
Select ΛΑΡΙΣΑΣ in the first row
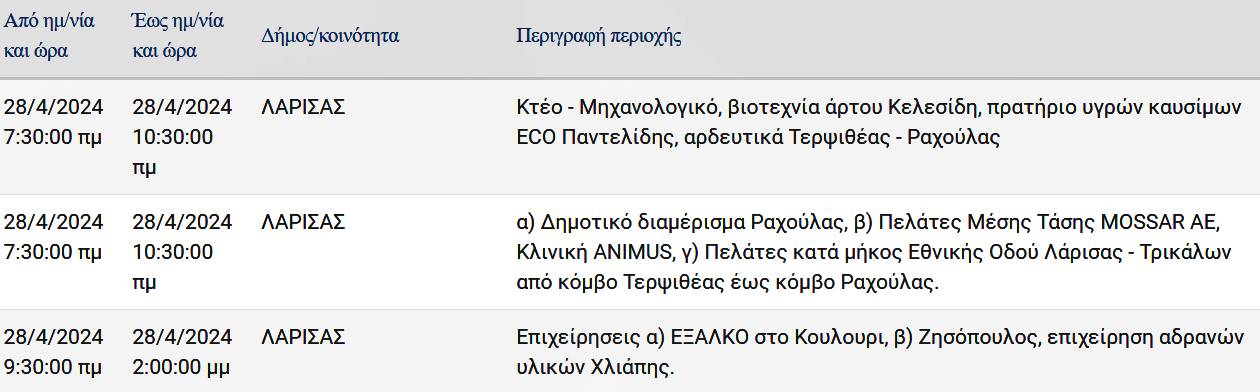[303, 107]
